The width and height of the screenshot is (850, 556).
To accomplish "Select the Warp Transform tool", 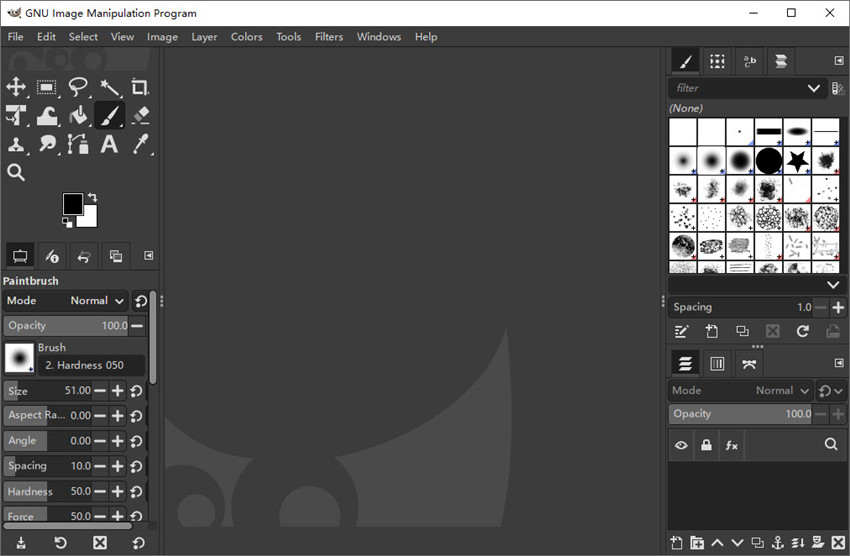I will tap(47, 115).
